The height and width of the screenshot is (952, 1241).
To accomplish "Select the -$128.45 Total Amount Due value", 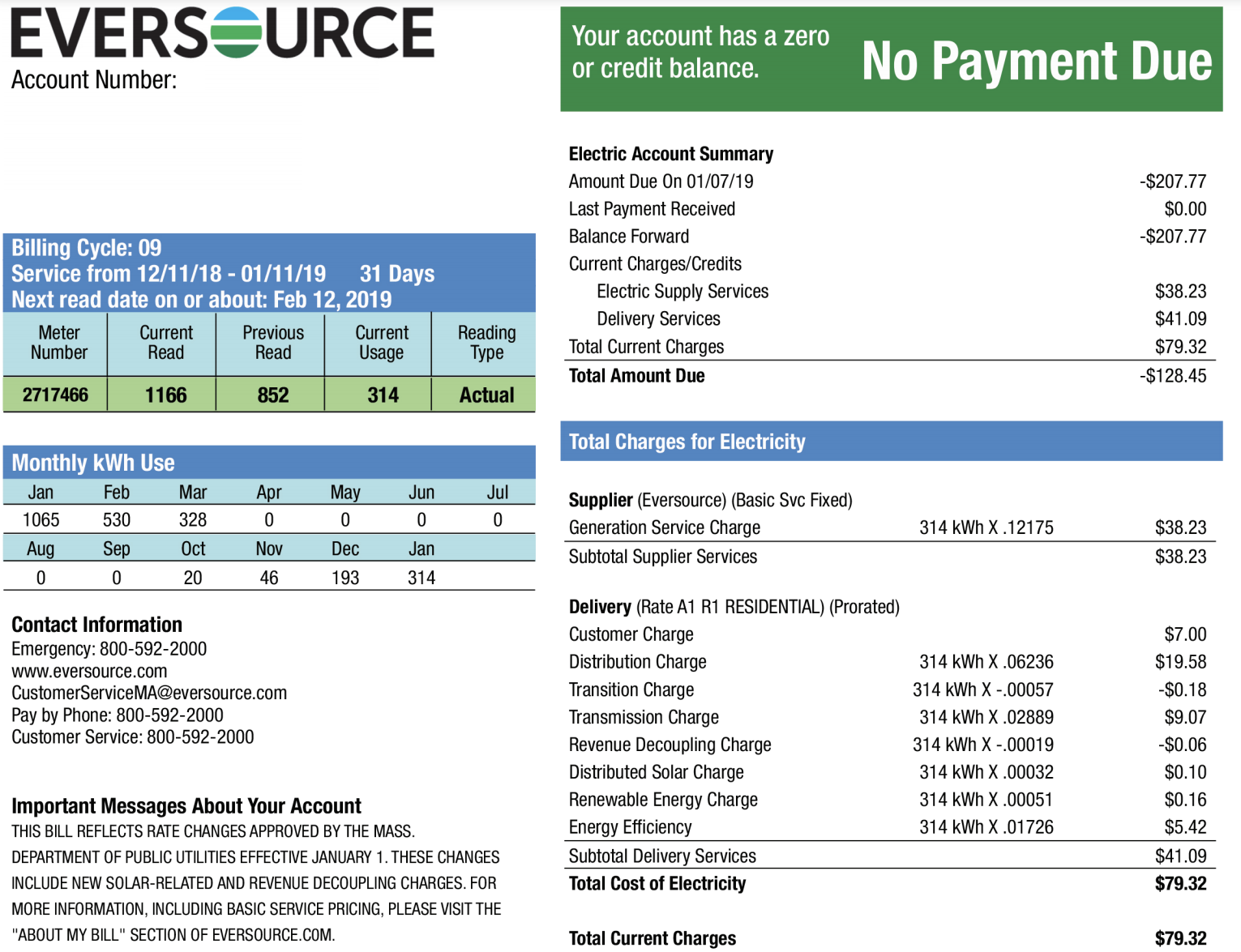I will coord(1173,376).
